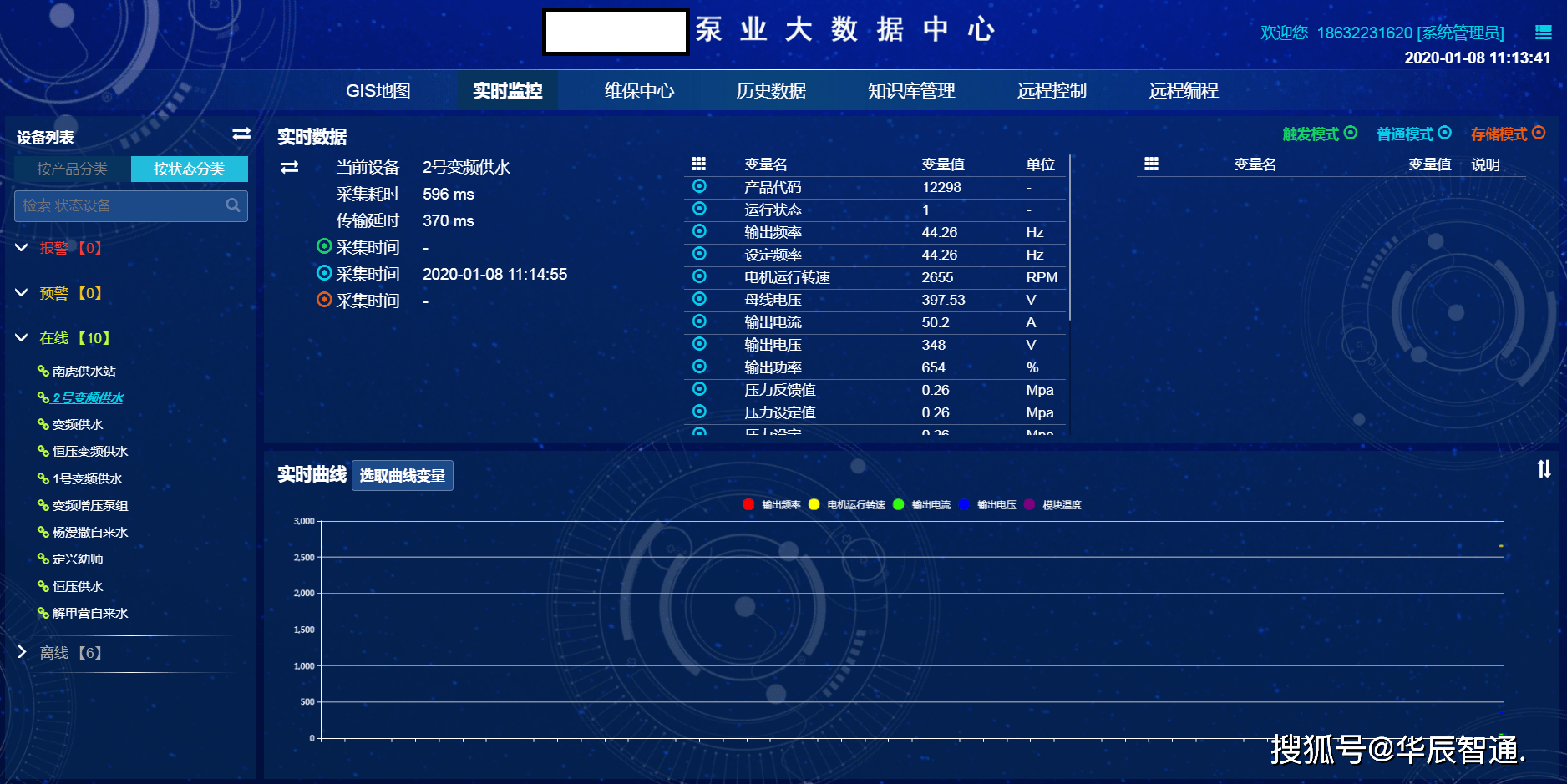1567x784 pixels.
Task: Open the 历史数据 tab
Action: click(x=770, y=91)
